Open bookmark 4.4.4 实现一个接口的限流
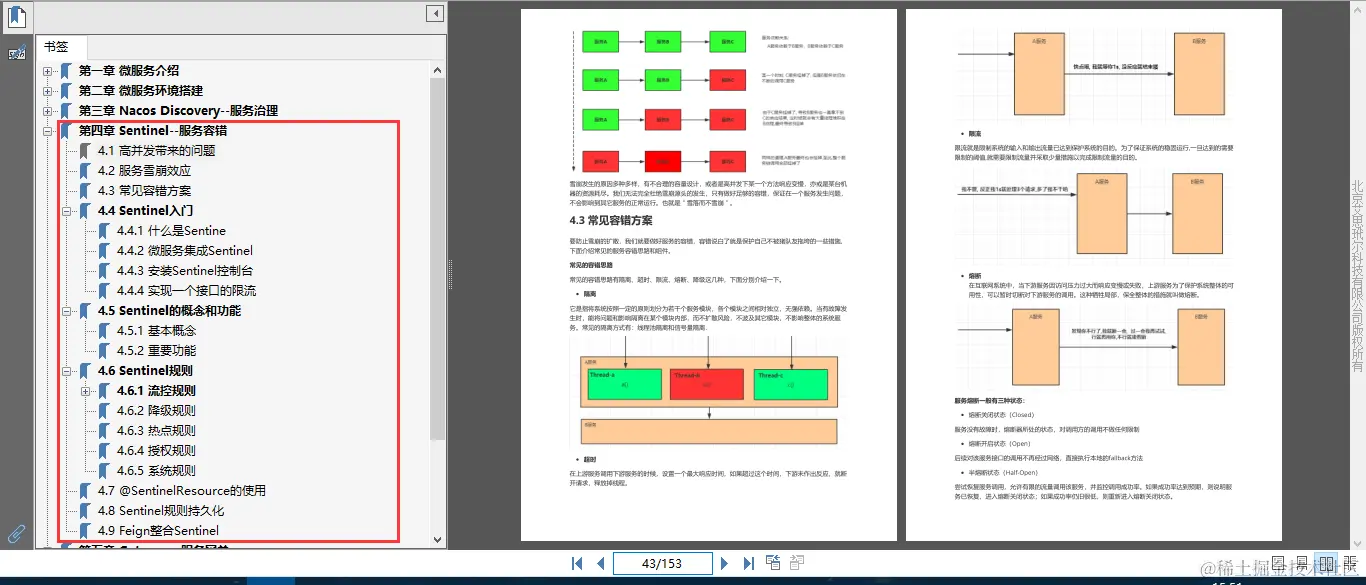This screenshot has height=585, width=1366. click(x=186, y=291)
